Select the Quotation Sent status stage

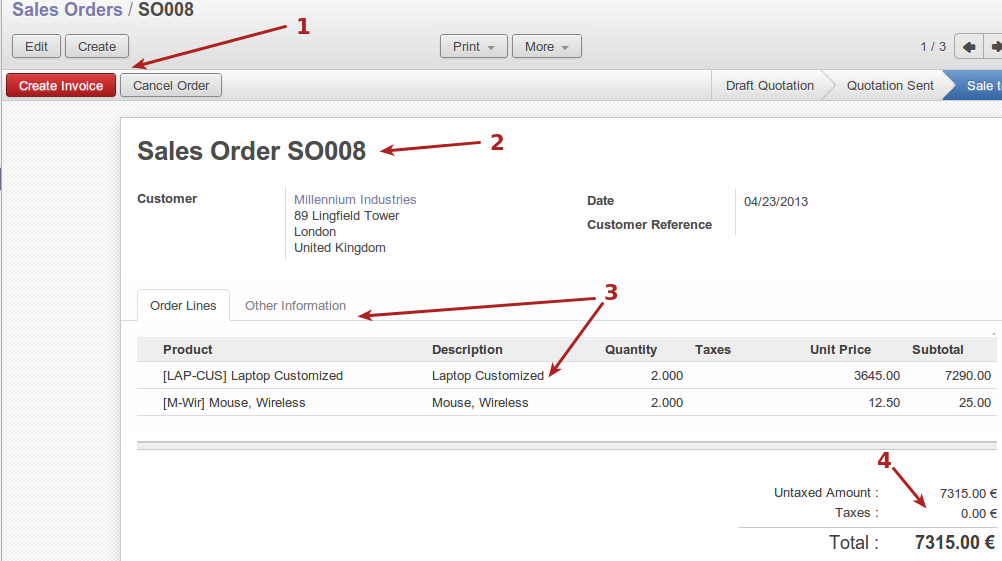point(889,86)
